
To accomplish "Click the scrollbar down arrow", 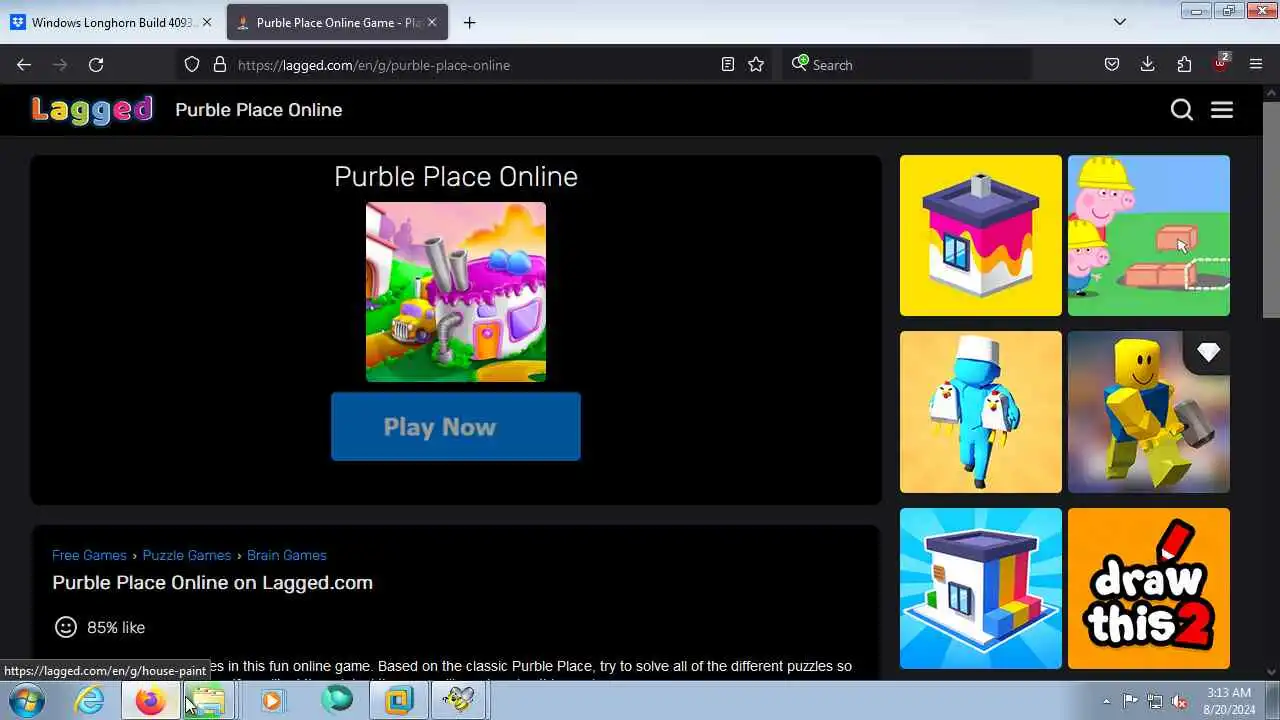I will click(x=1271, y=672).
